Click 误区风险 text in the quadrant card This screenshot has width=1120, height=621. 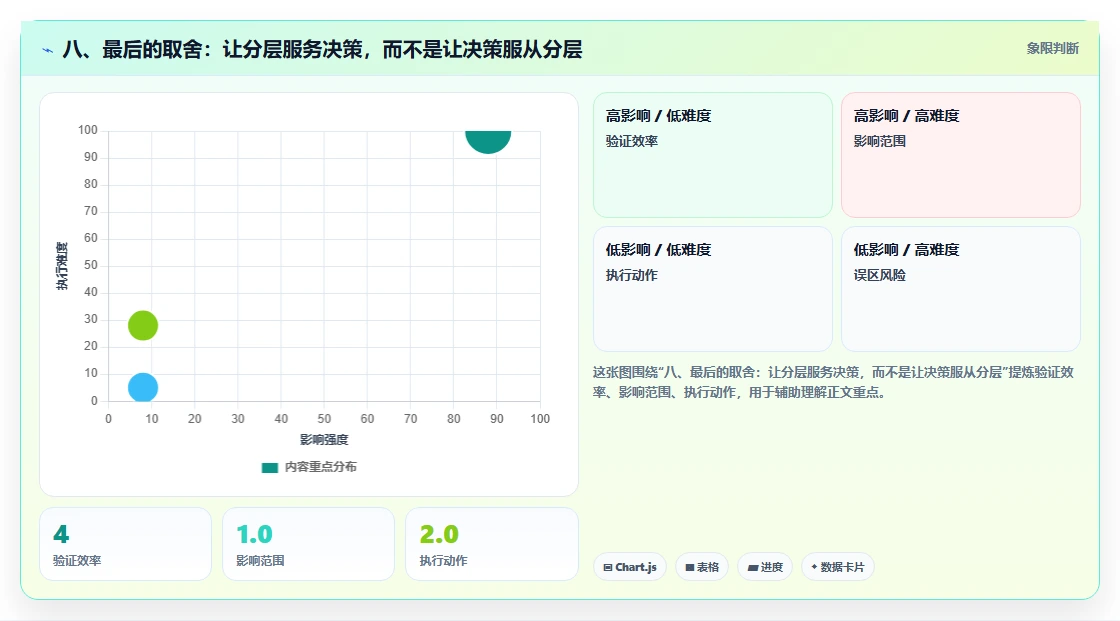point(879,275)
